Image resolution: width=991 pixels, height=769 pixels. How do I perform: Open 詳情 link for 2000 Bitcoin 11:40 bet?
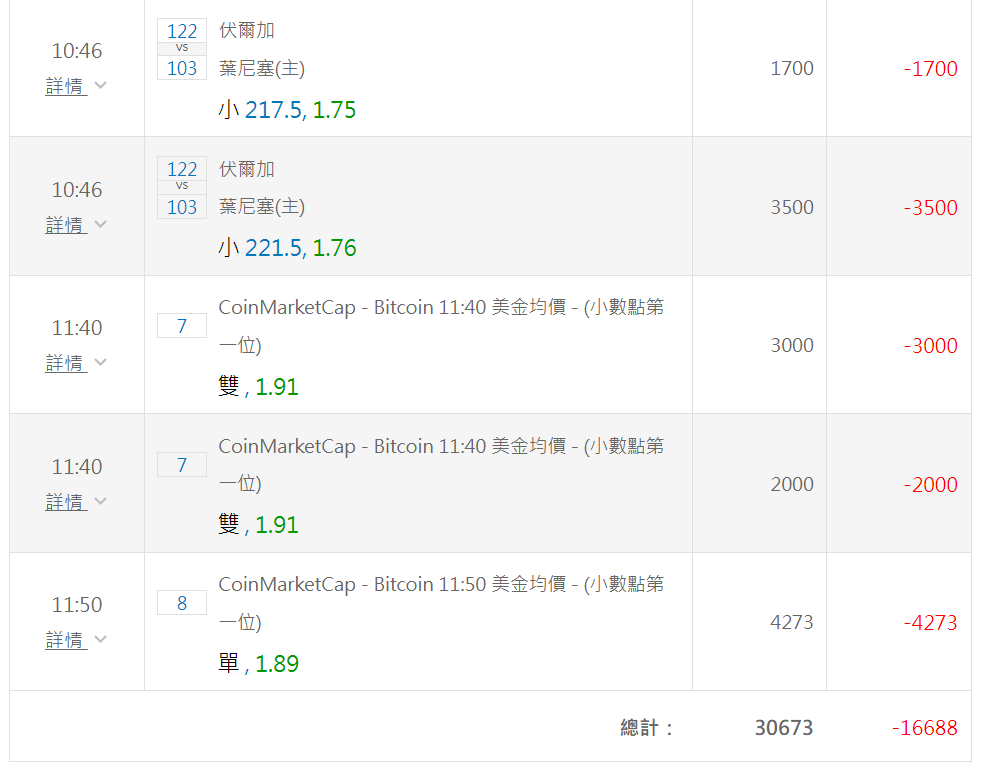point(66,502)
